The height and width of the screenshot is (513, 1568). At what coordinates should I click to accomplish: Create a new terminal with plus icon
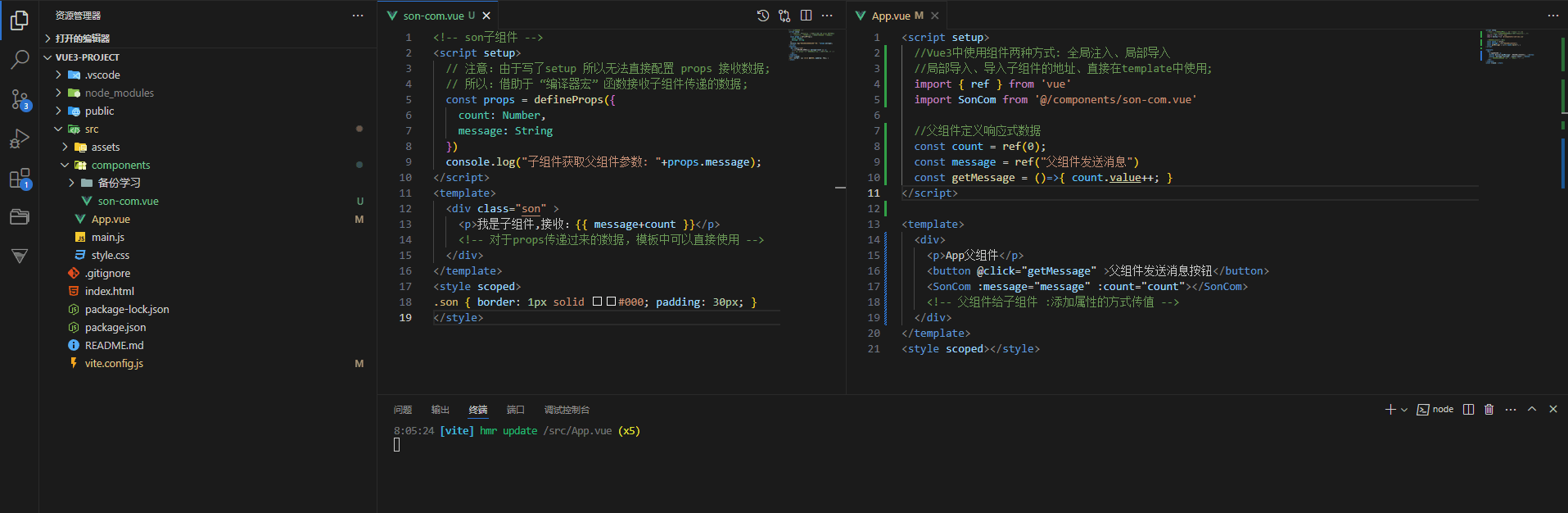pos(1390,409)
